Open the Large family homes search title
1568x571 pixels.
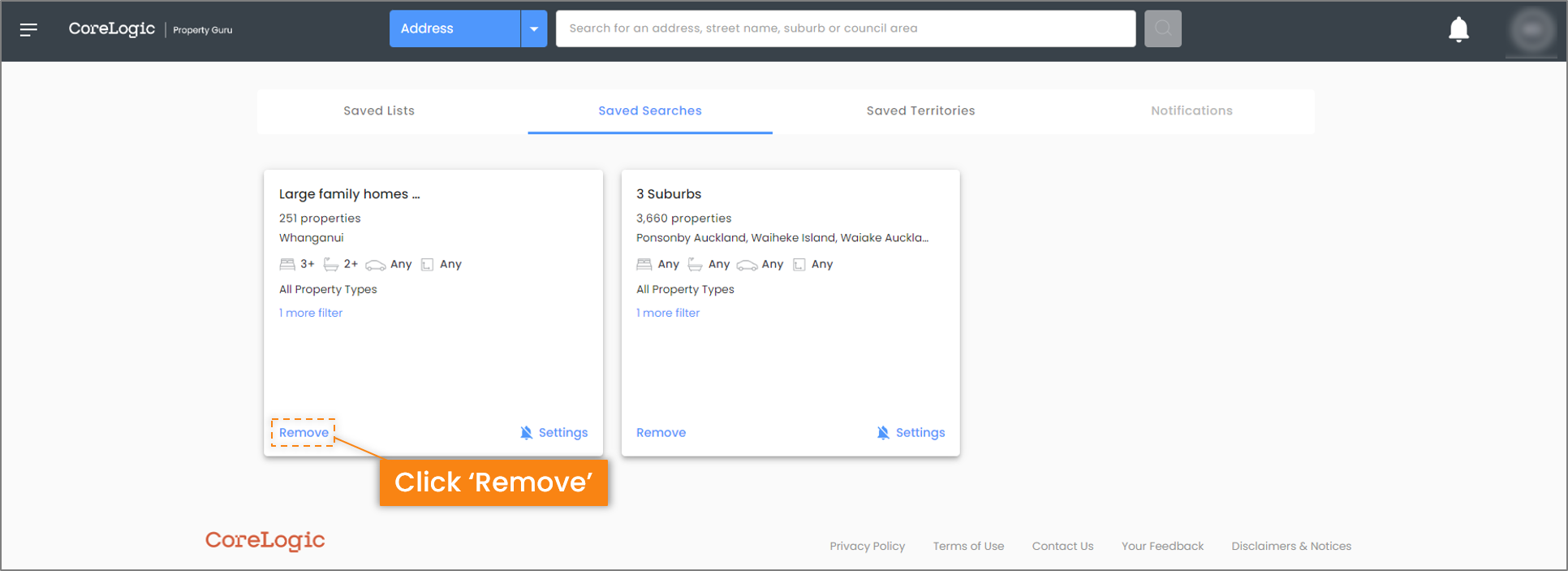350,194
